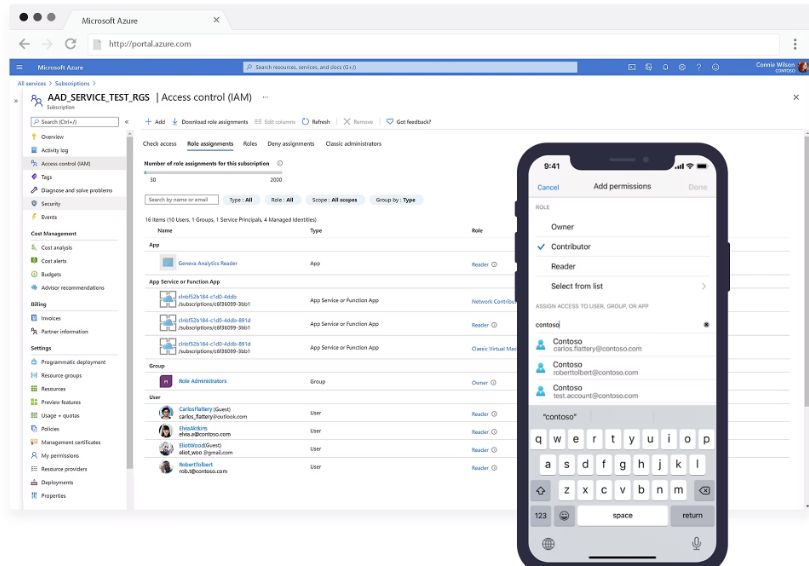
Task: Click the browser back arrow
Action: [x=24, y=44]
